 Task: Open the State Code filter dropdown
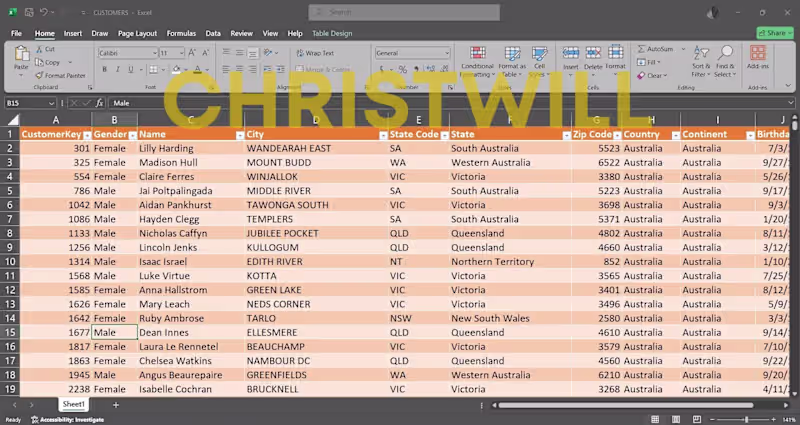click(444, 135)
